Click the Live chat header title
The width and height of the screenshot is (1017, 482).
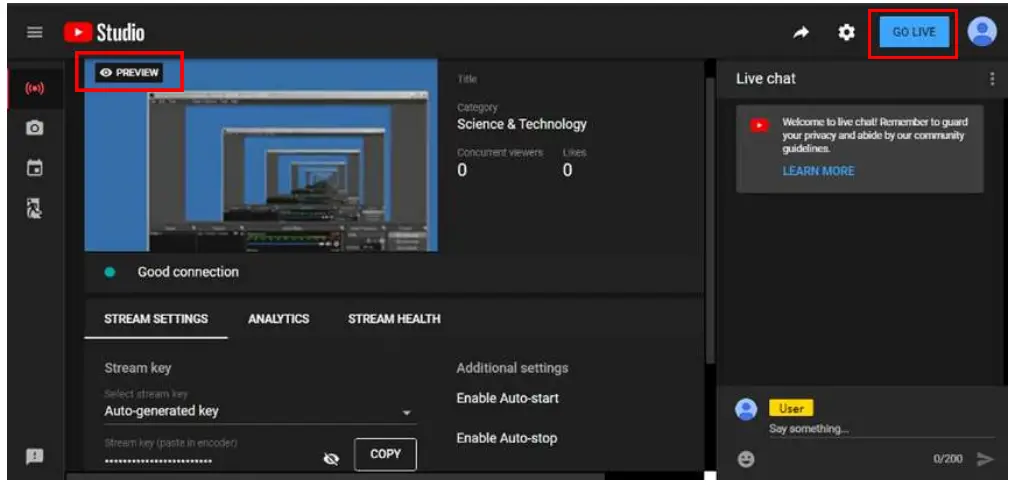[x=765, y=78]
